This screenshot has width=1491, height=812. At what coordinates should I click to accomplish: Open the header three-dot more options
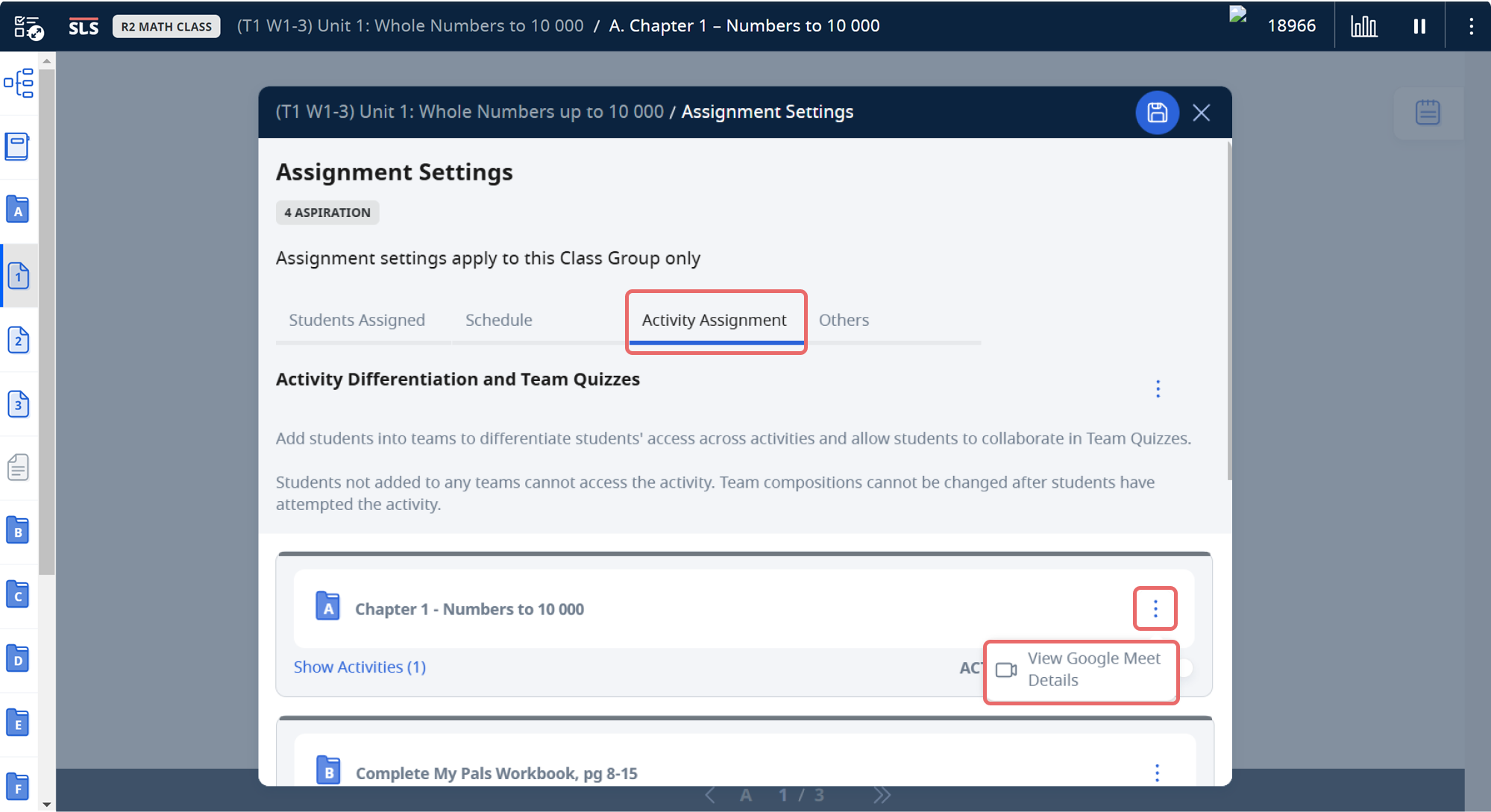tap(1471, 27)
